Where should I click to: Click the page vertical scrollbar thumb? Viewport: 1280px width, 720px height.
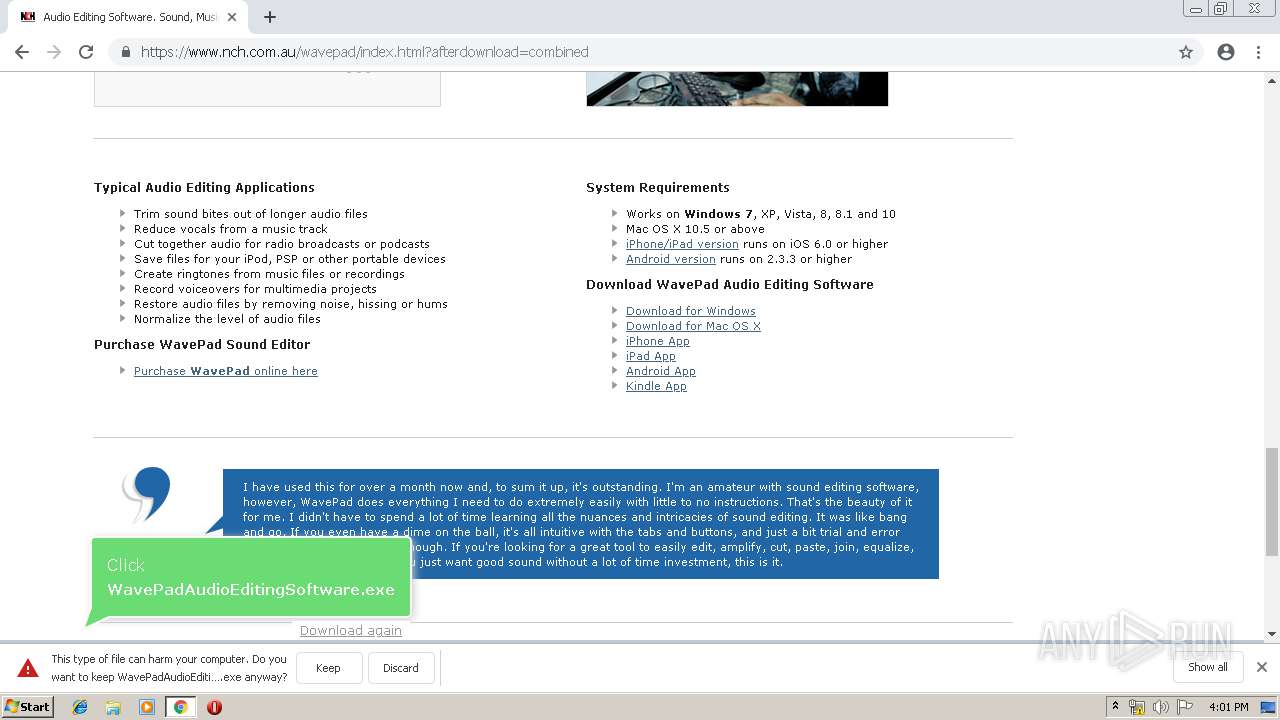point(1272,501)
